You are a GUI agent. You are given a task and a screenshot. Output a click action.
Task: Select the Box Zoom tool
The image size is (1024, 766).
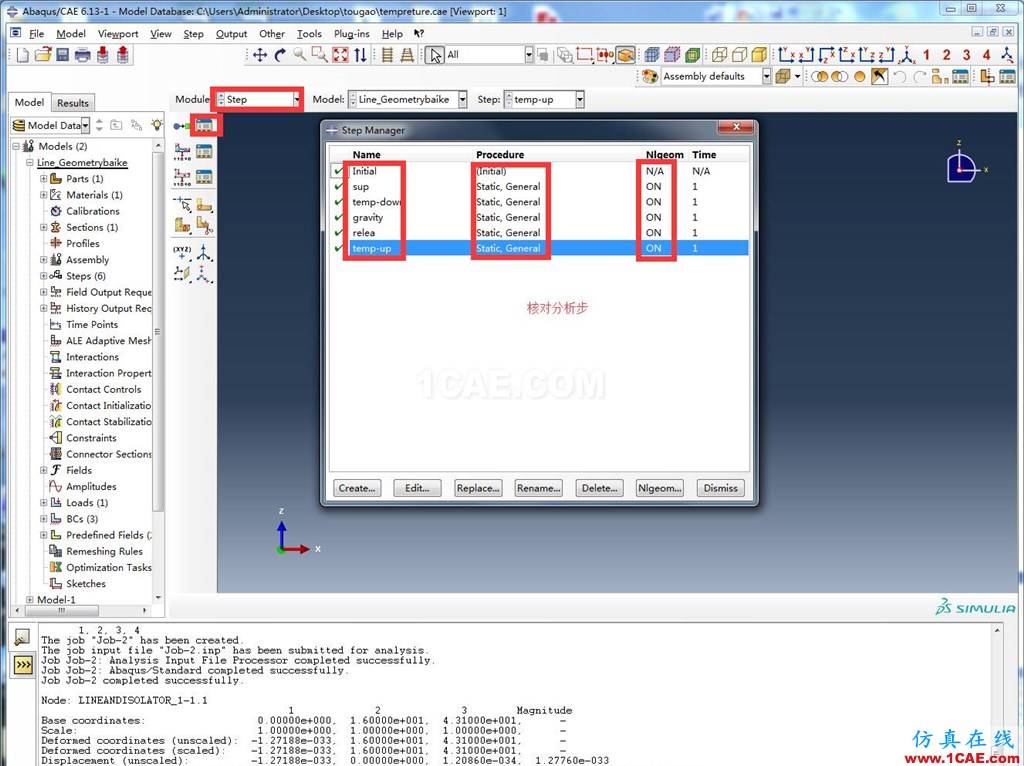320,55
